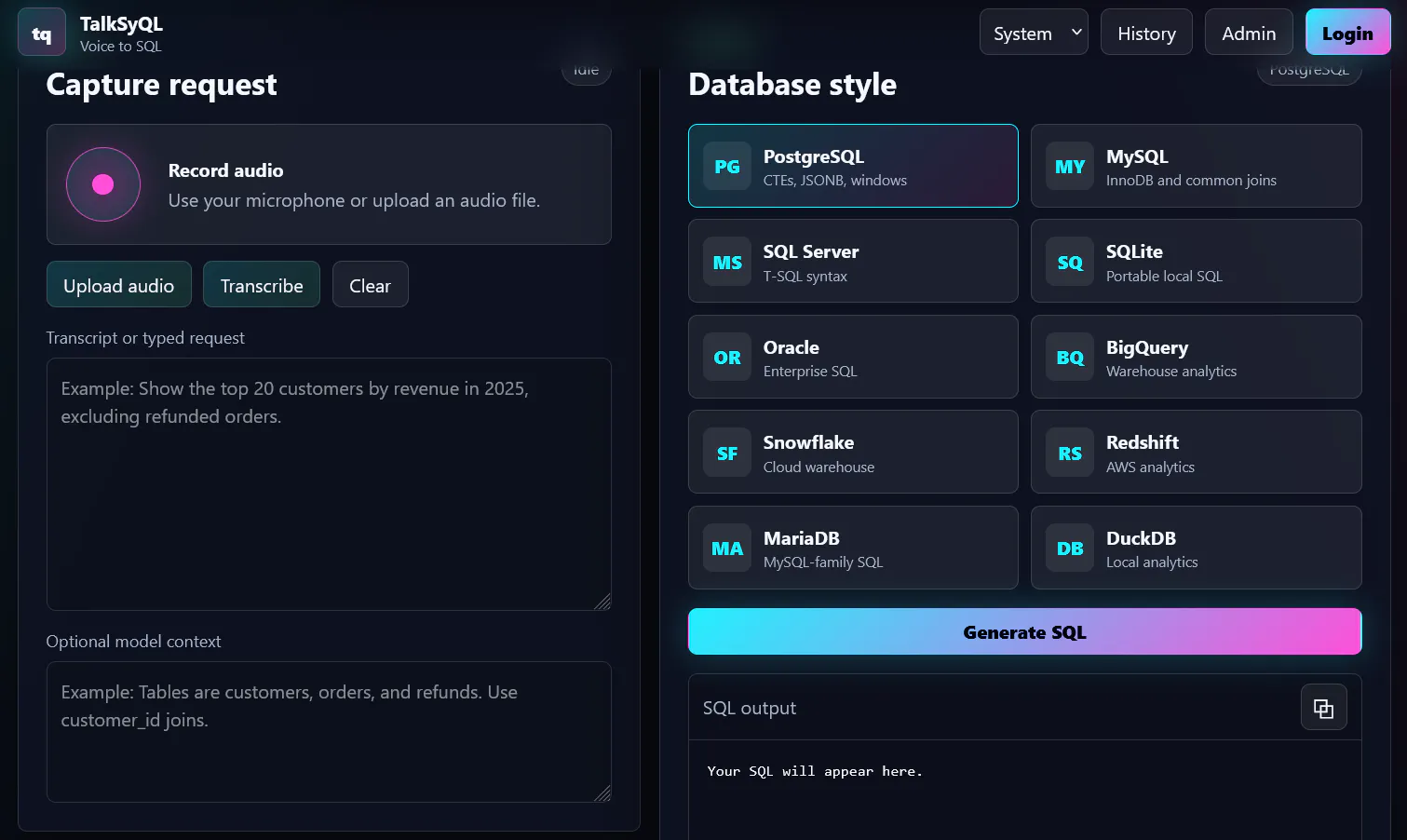This screenshot has width=1407, height=840.
Task: Choose the DuckDB local analytics card
Action: click(1196, 548)
